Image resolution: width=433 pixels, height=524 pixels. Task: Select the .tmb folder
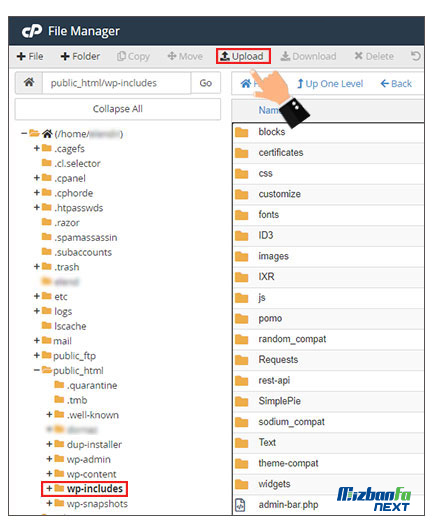(x=71, y=400)
